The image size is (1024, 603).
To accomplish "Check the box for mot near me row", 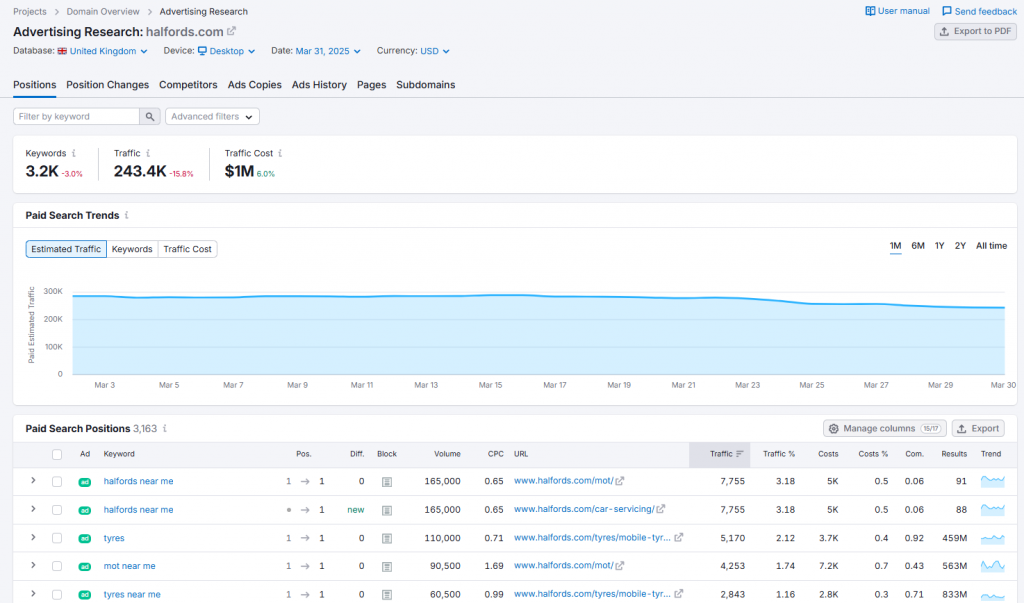I will [57, 566].
